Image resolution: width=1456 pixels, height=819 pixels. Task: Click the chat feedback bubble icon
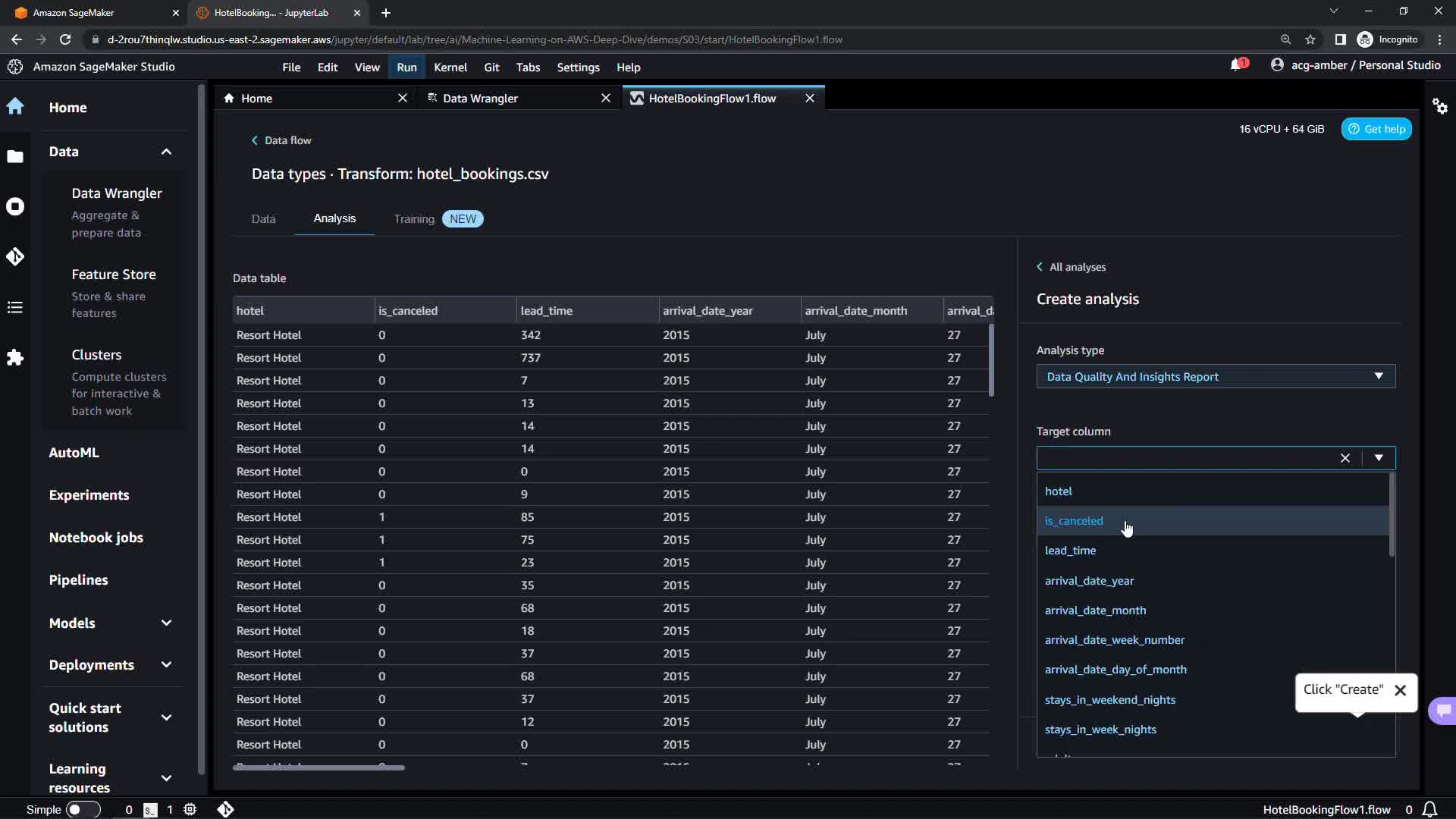tap(1442, 711)
